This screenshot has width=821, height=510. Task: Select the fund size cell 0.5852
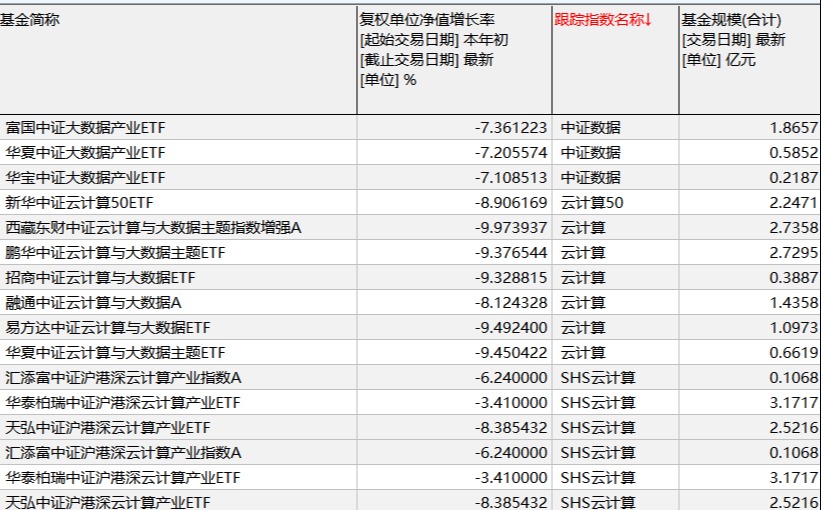793,153
